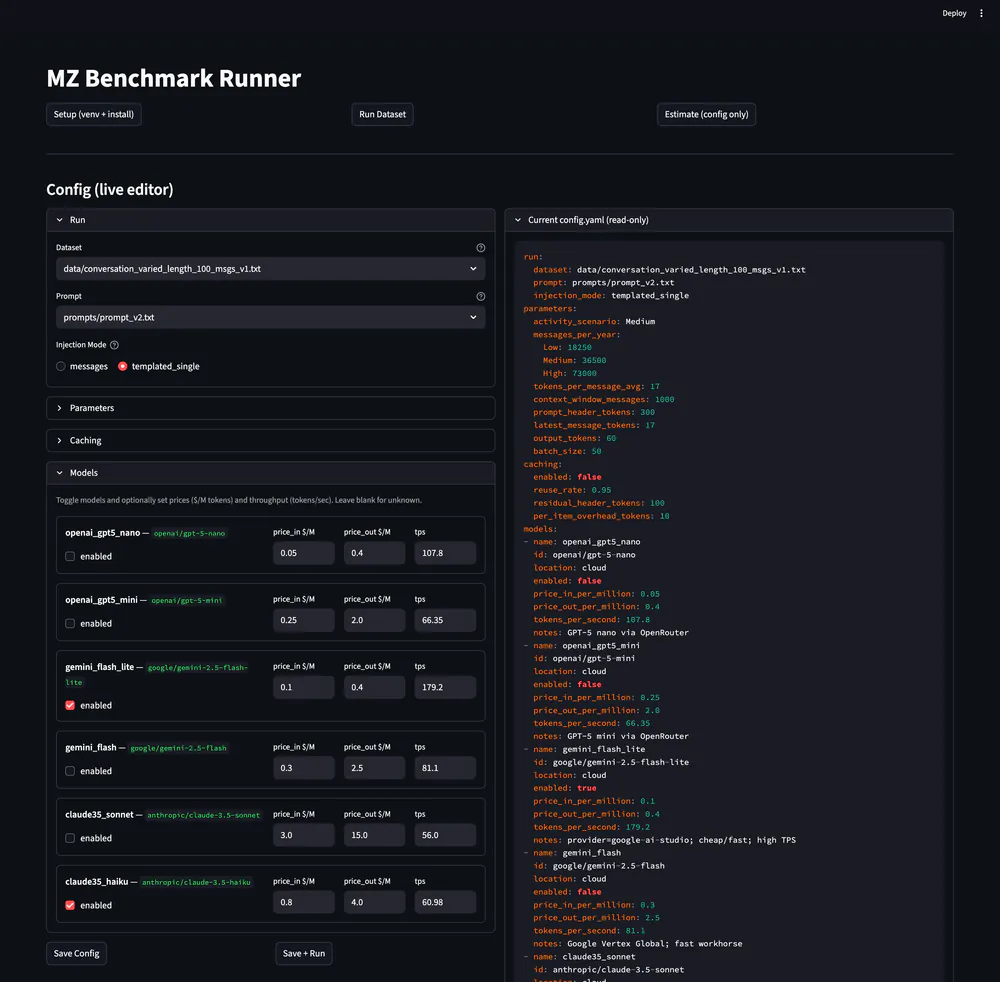
Task: Expand the Parameters section
Action: tap(268, 408)
